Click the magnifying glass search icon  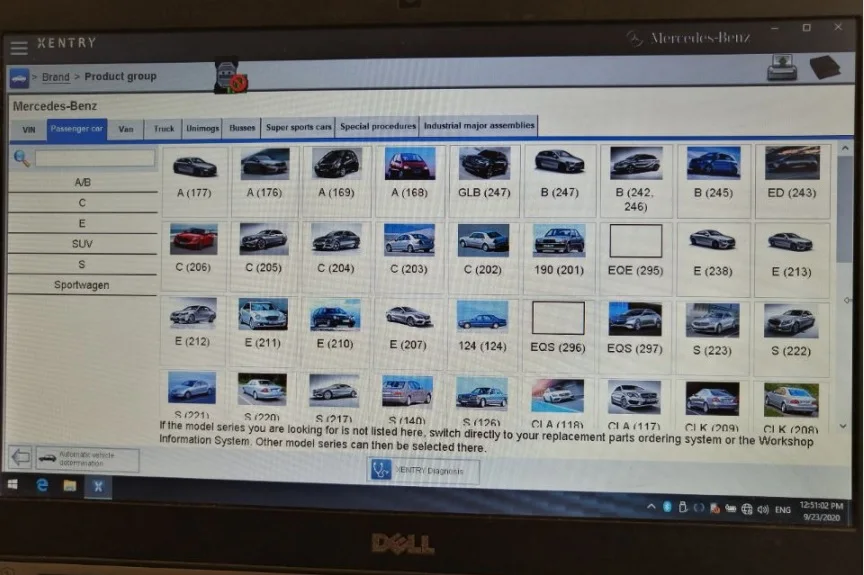pyautogui.click(x=21, y=159)
